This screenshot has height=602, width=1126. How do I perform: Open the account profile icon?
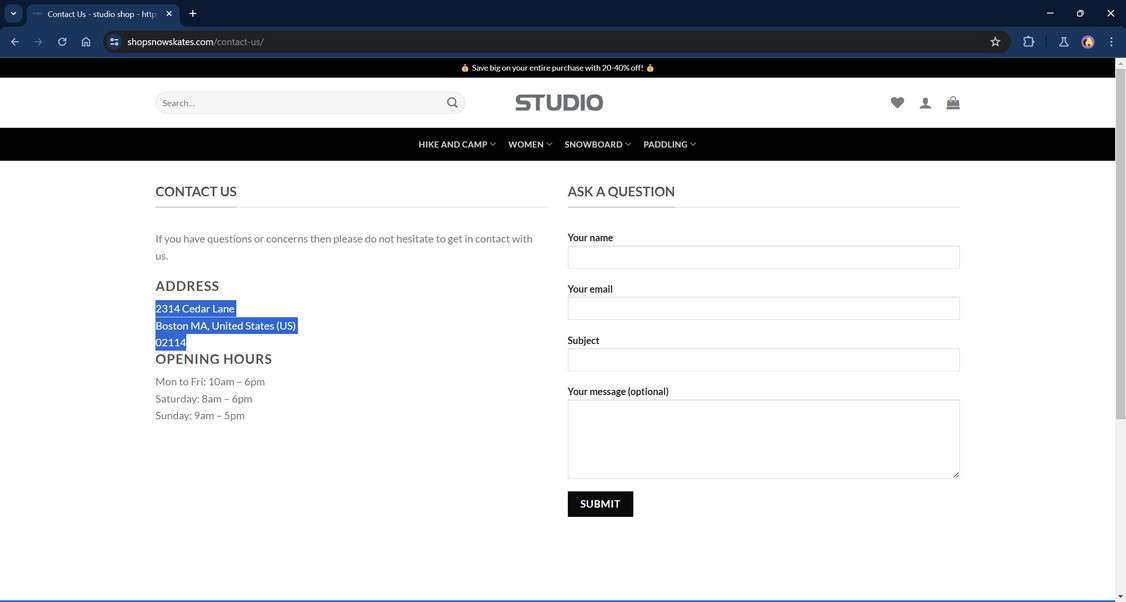pos(925,103)
